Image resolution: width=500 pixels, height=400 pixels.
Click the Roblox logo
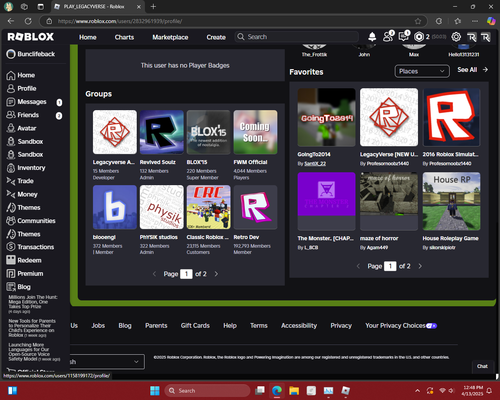(x=30, y=37)
